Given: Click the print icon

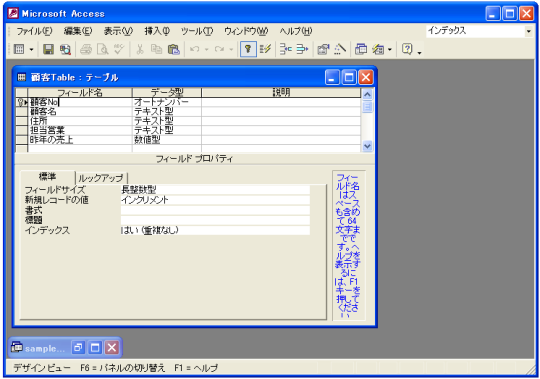Looking at the screenshot, I should click(x=86, y=50).
